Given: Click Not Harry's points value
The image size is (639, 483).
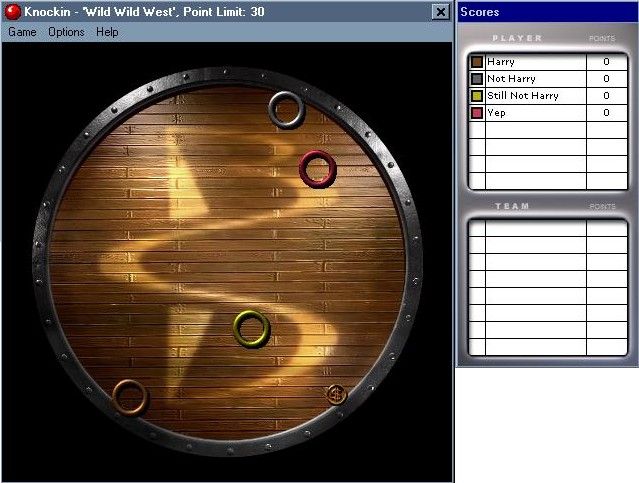Looking at the screenshot, I should tap(606, 79).
